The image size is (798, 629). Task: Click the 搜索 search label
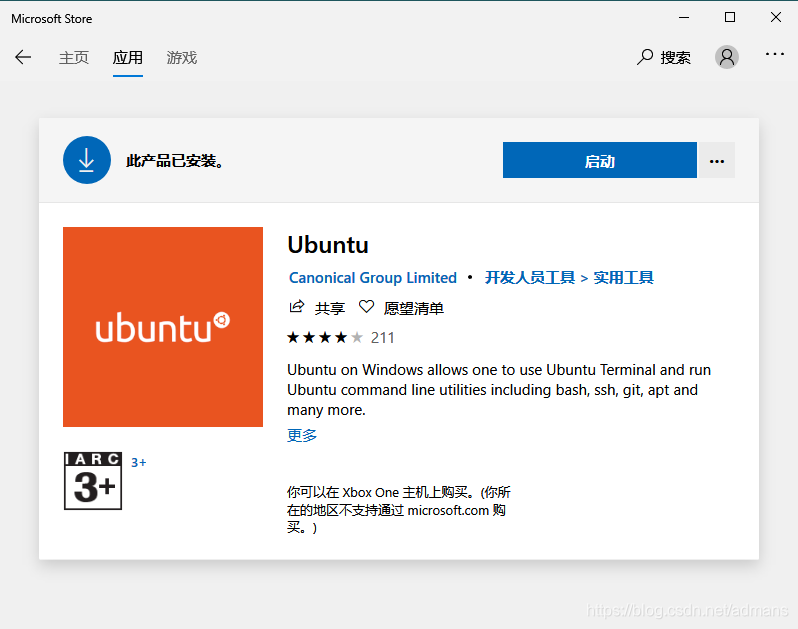(675, 58)
